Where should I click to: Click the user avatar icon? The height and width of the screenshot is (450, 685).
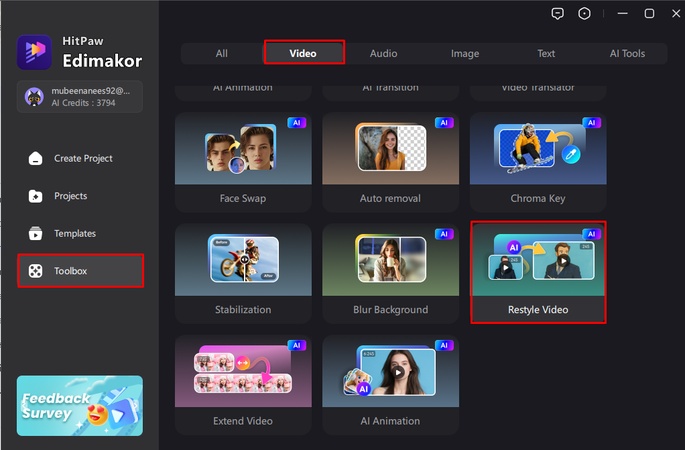coord(34,97)
